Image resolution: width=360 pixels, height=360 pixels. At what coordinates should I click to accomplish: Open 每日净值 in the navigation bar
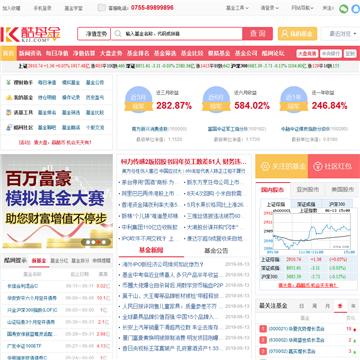coord(57,53)
